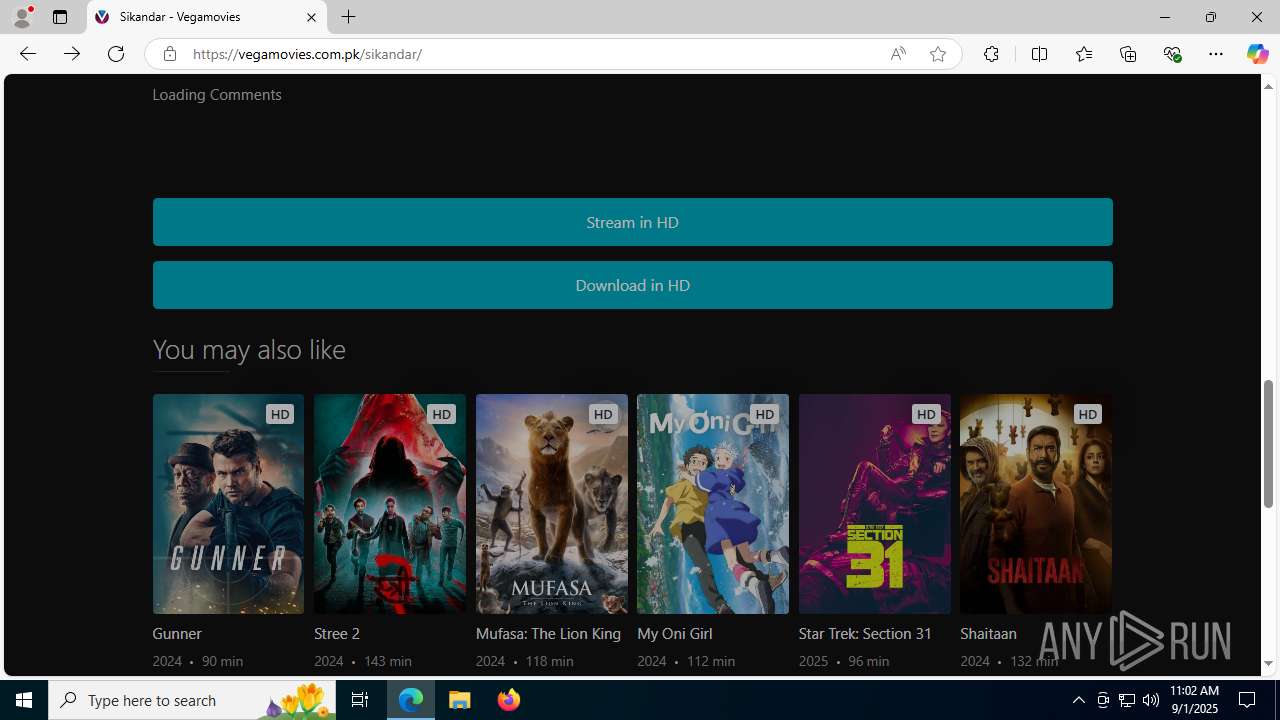
Task: Open Browser essentials
Action: pos(1172,54)
